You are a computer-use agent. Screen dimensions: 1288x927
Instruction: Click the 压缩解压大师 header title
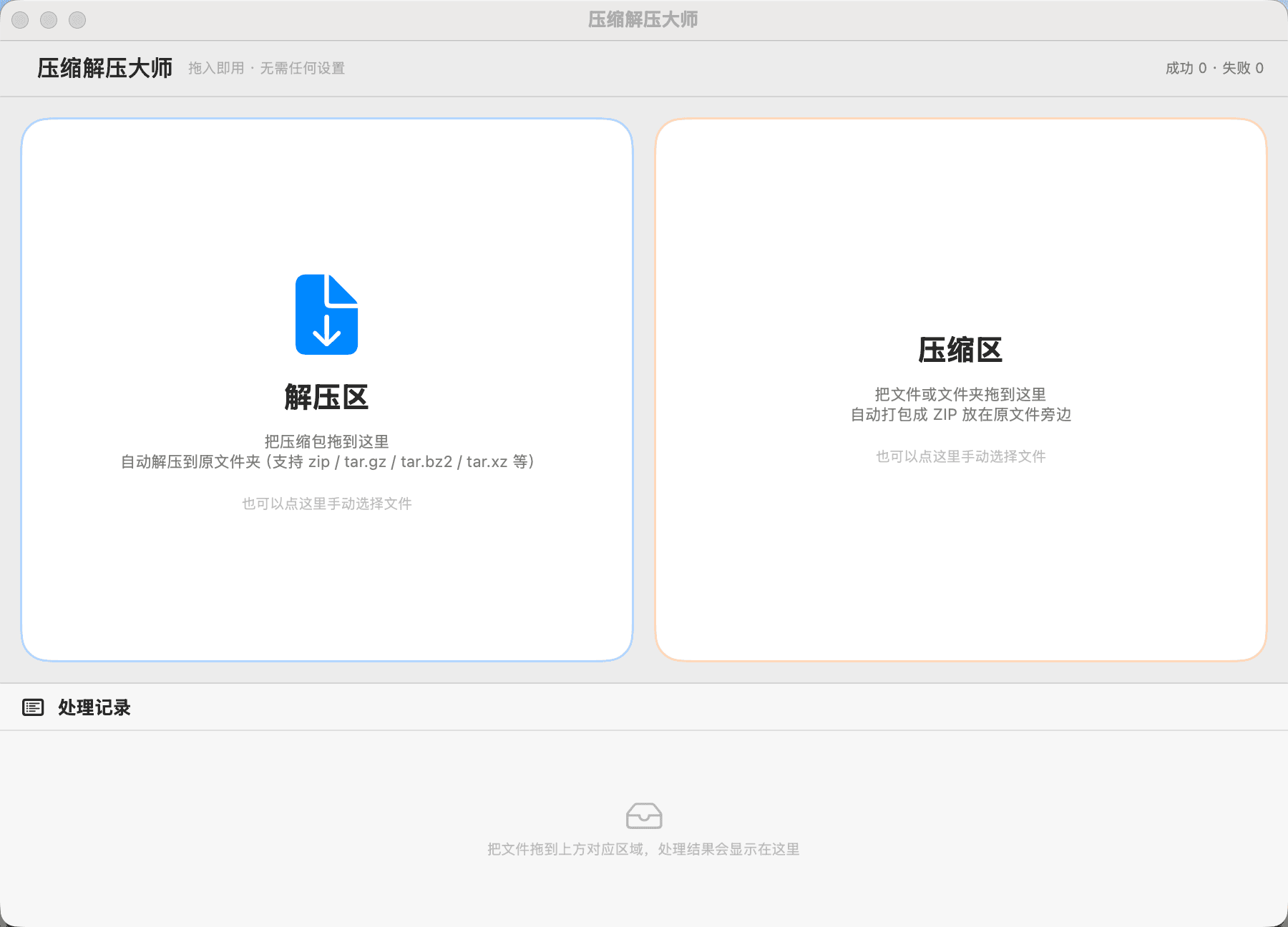coord(105,68)
